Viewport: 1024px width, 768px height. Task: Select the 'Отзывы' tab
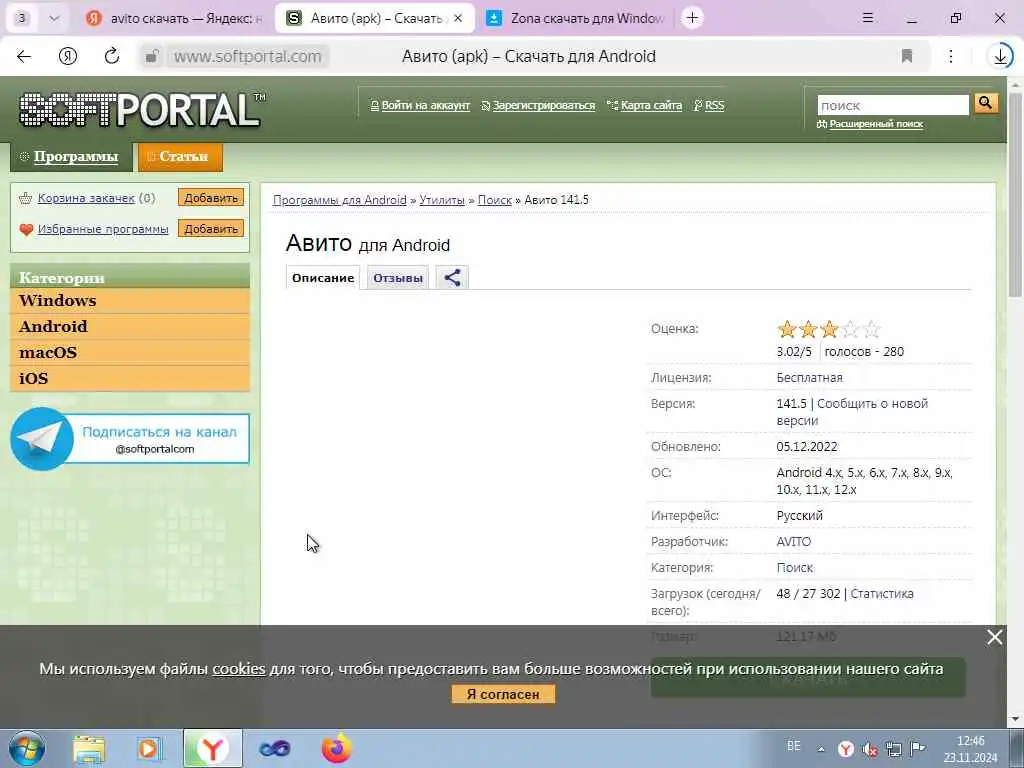[398, 278]
